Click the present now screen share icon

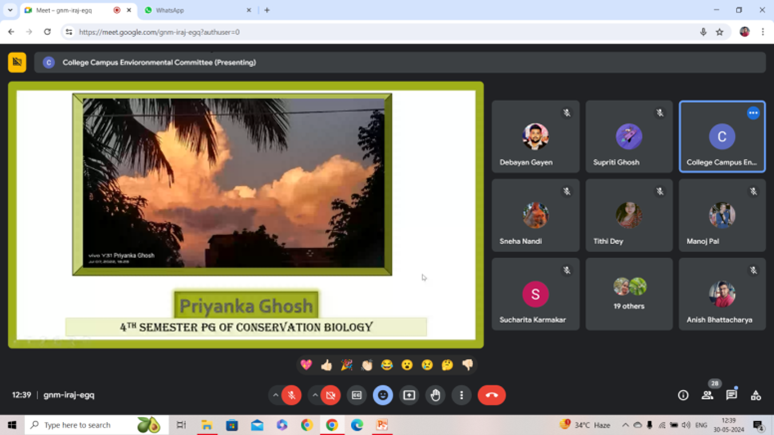409,395
